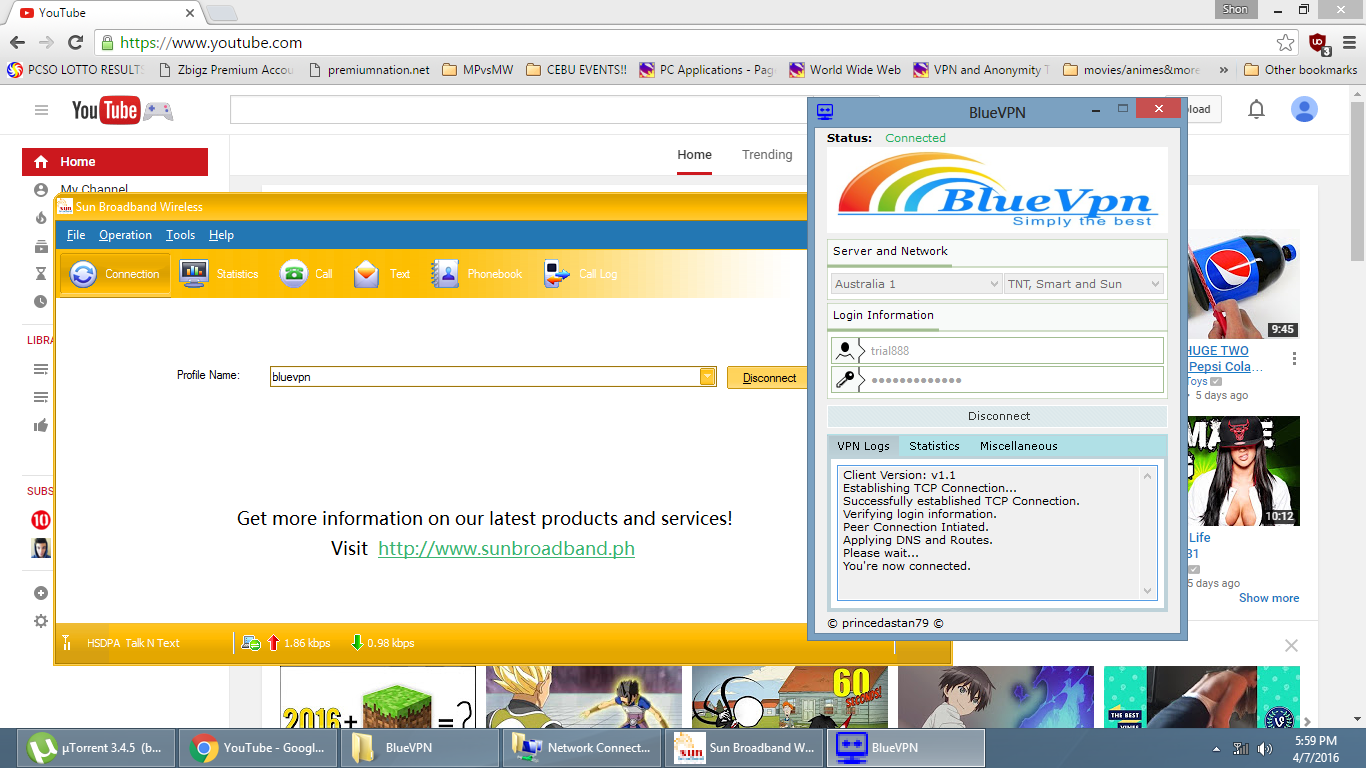Click uBlock extension icon in Chrome

[x=1318, y=44]
